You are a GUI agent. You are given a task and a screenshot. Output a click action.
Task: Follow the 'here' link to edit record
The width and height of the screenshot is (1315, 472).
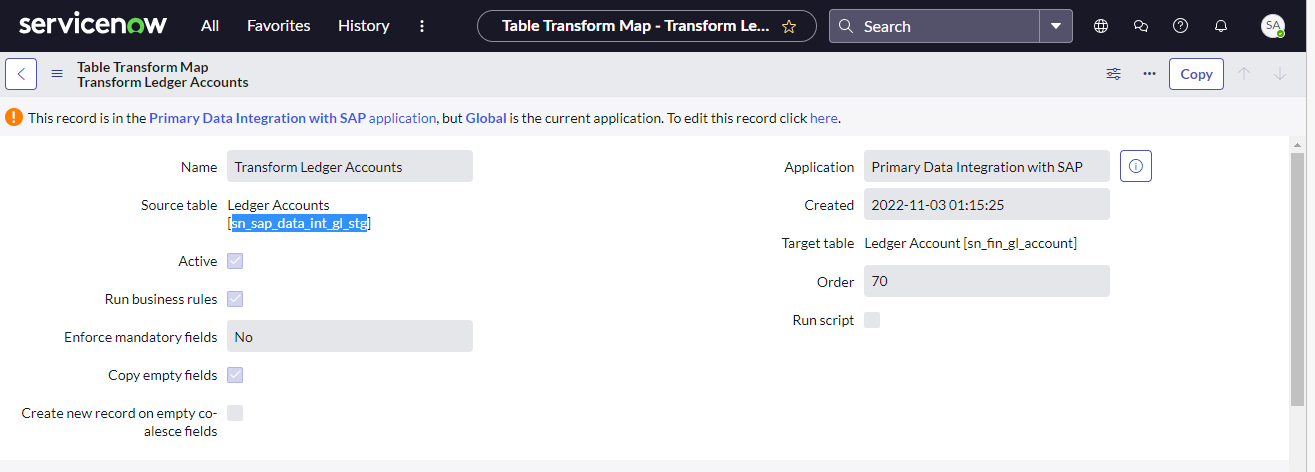point(823,118)
